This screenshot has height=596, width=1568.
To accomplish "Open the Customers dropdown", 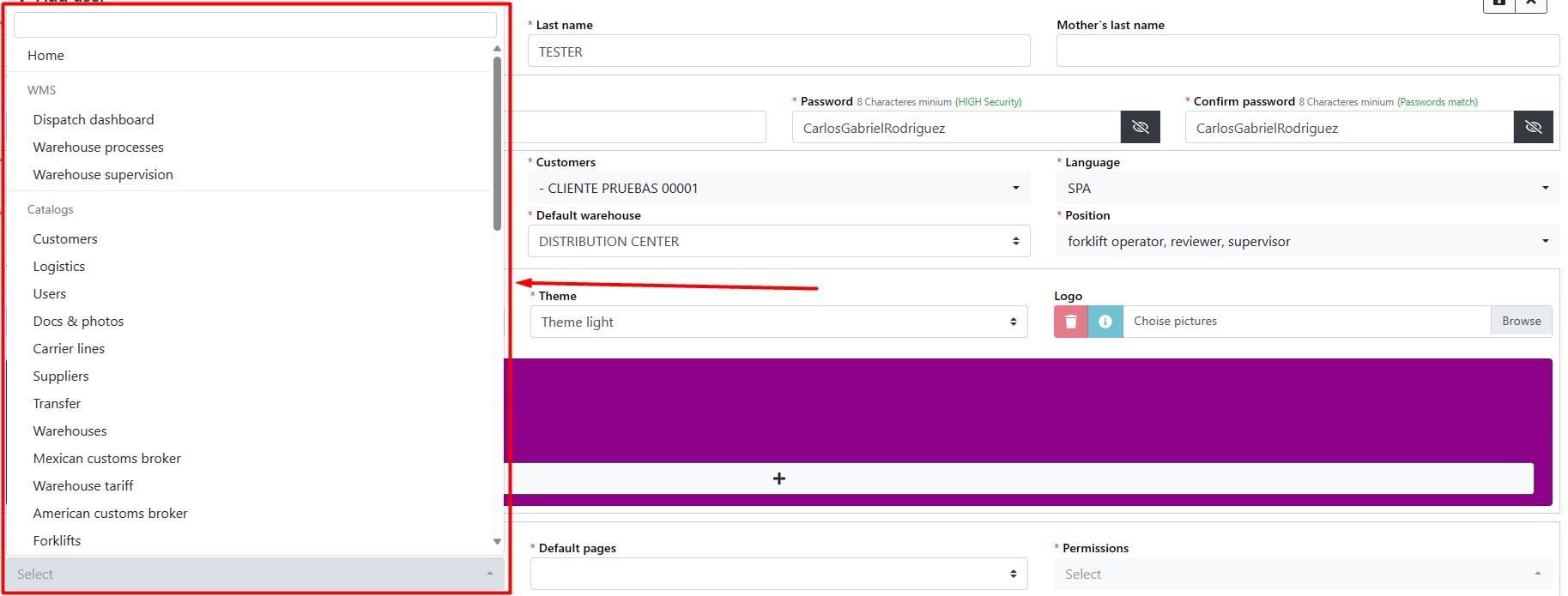I will [x=778, y=189].
